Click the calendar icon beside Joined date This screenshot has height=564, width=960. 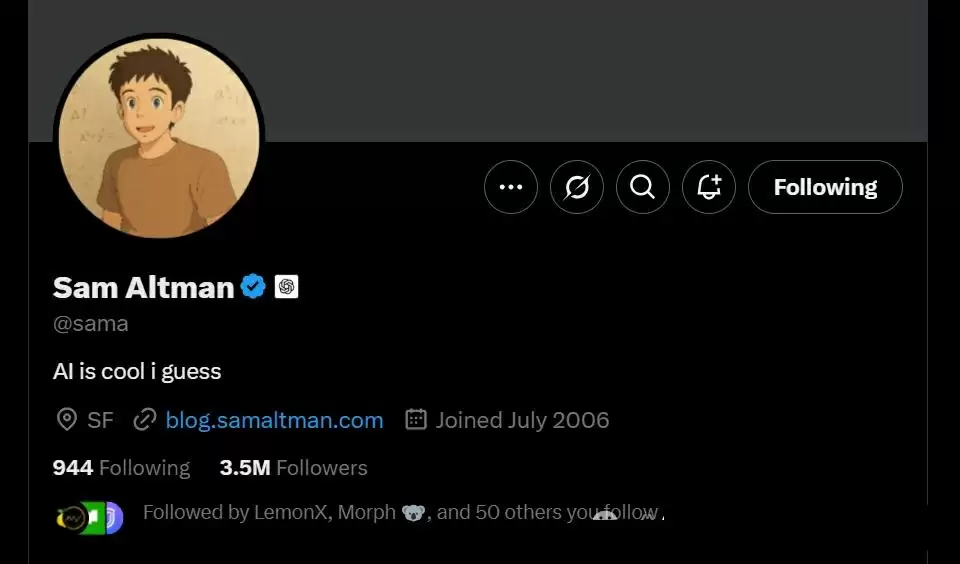[x=416, y=420]
